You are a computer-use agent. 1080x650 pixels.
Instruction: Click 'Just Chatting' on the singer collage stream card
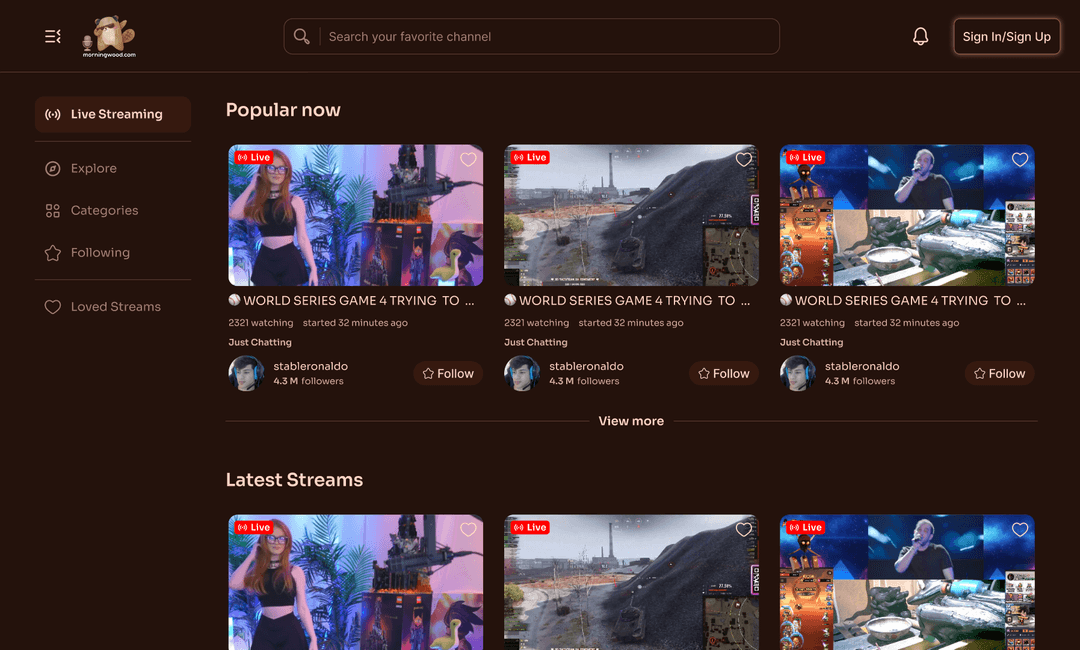(811, 342)
